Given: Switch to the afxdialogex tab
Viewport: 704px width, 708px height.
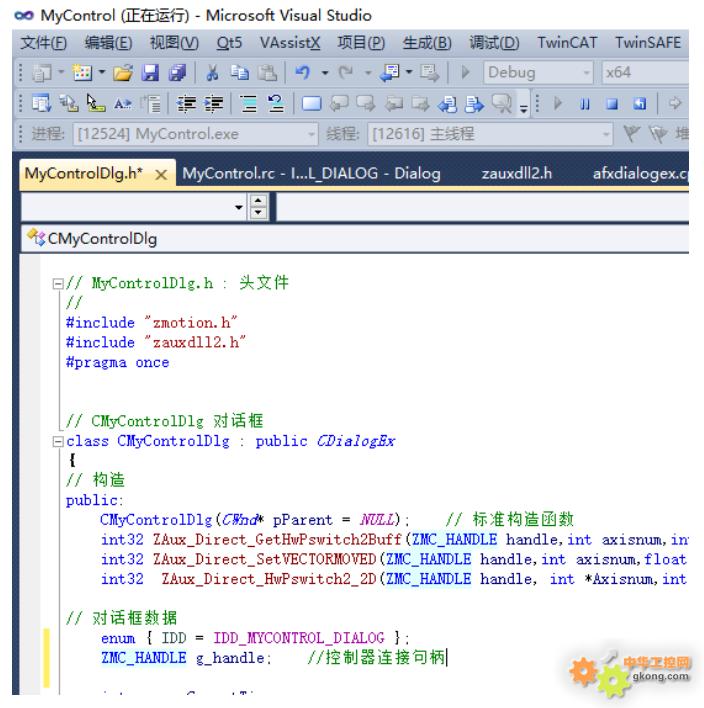Looking at the screenshot, I should (x=640, y=173).
